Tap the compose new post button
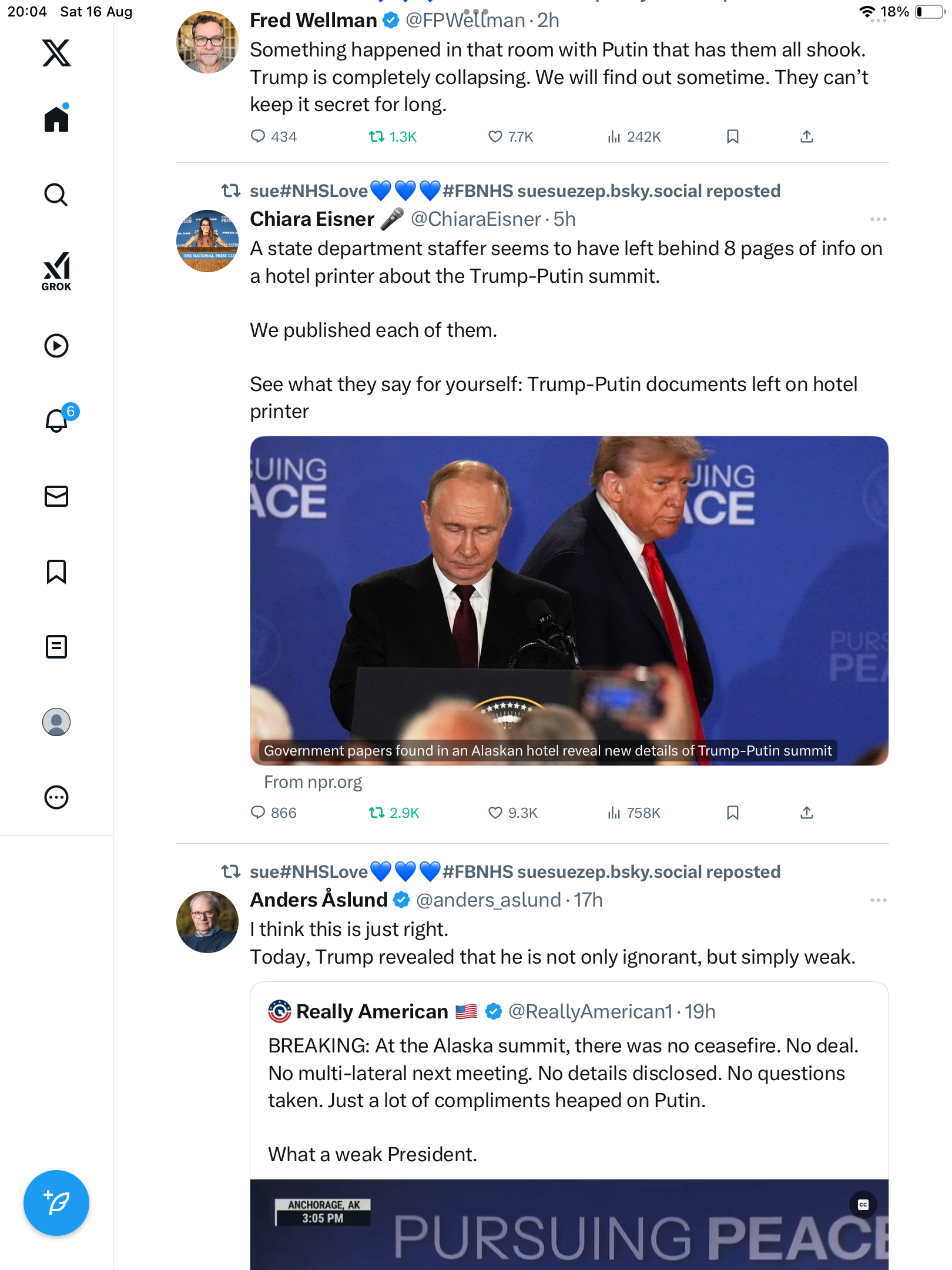 [56, 1203]
